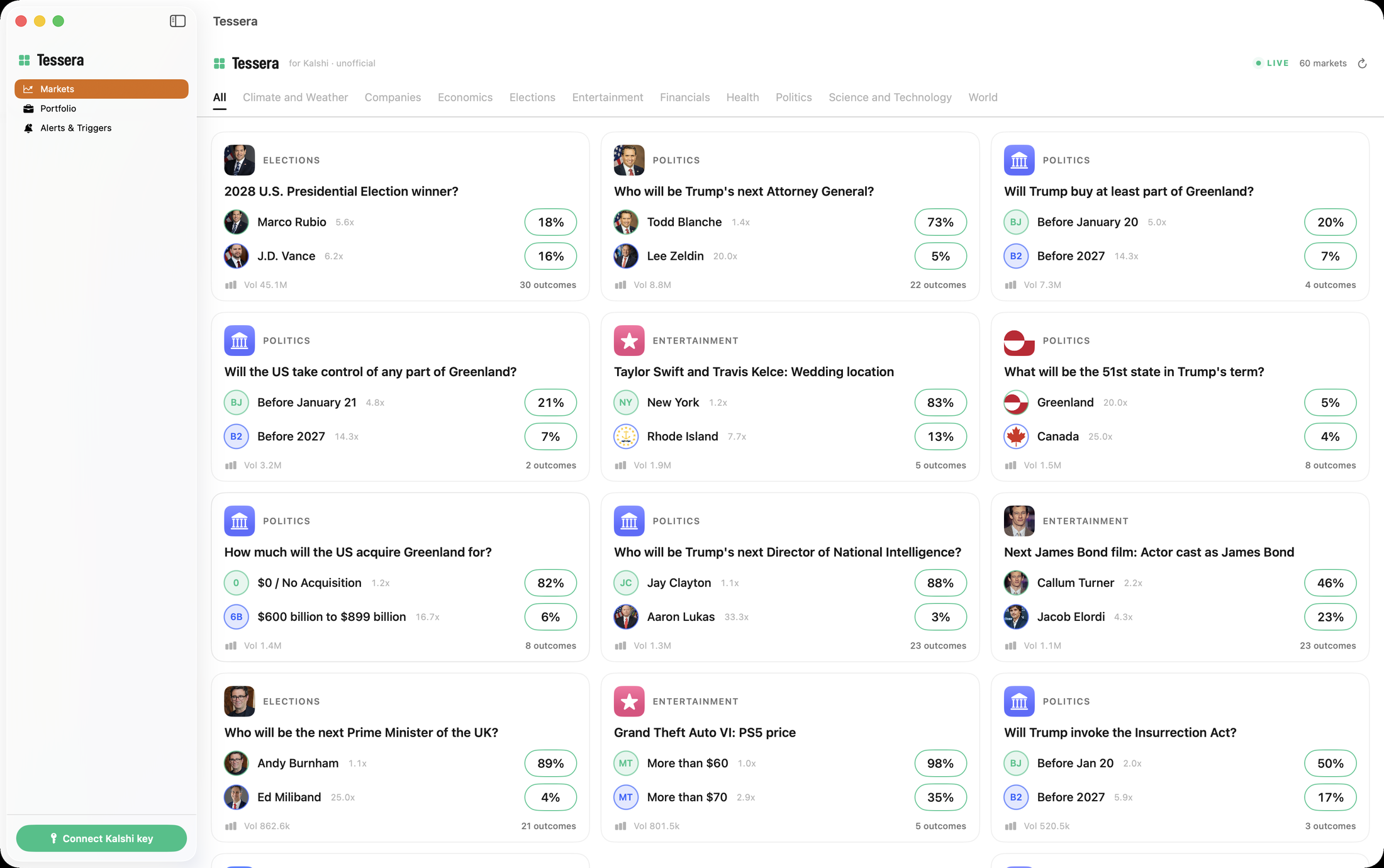The height and width of the screenshot is (868, 1384).
Task: Click the JC badge for Jay Clayton
Action: pyautogui.click(x=626, y=583)
